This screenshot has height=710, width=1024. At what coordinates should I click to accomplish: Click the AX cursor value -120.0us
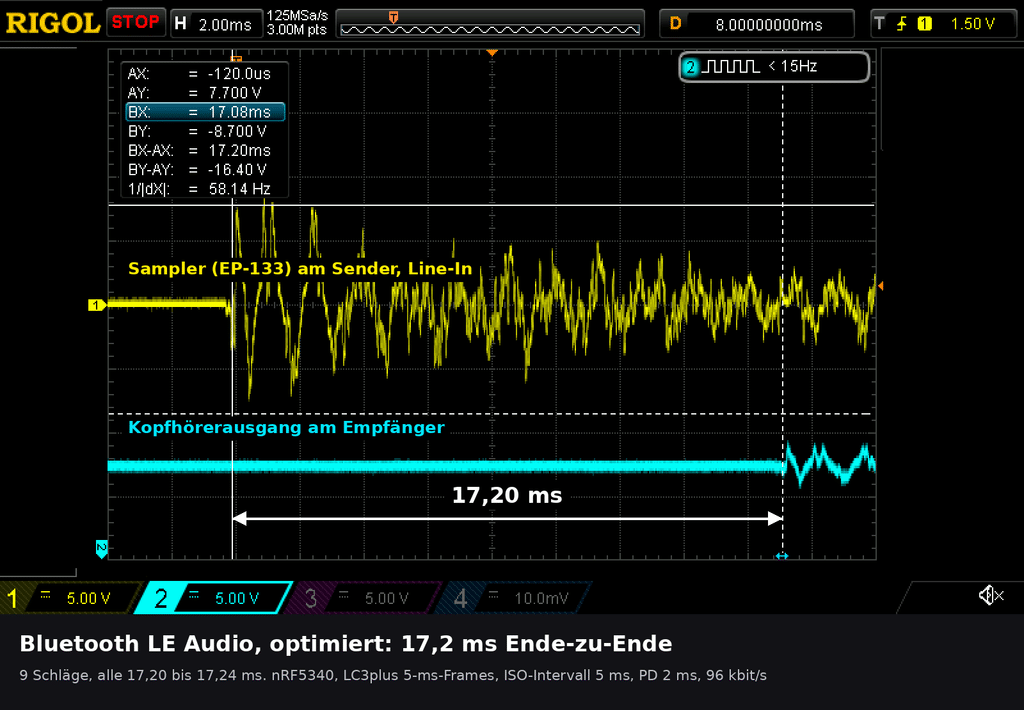click(x=239, y=74)
